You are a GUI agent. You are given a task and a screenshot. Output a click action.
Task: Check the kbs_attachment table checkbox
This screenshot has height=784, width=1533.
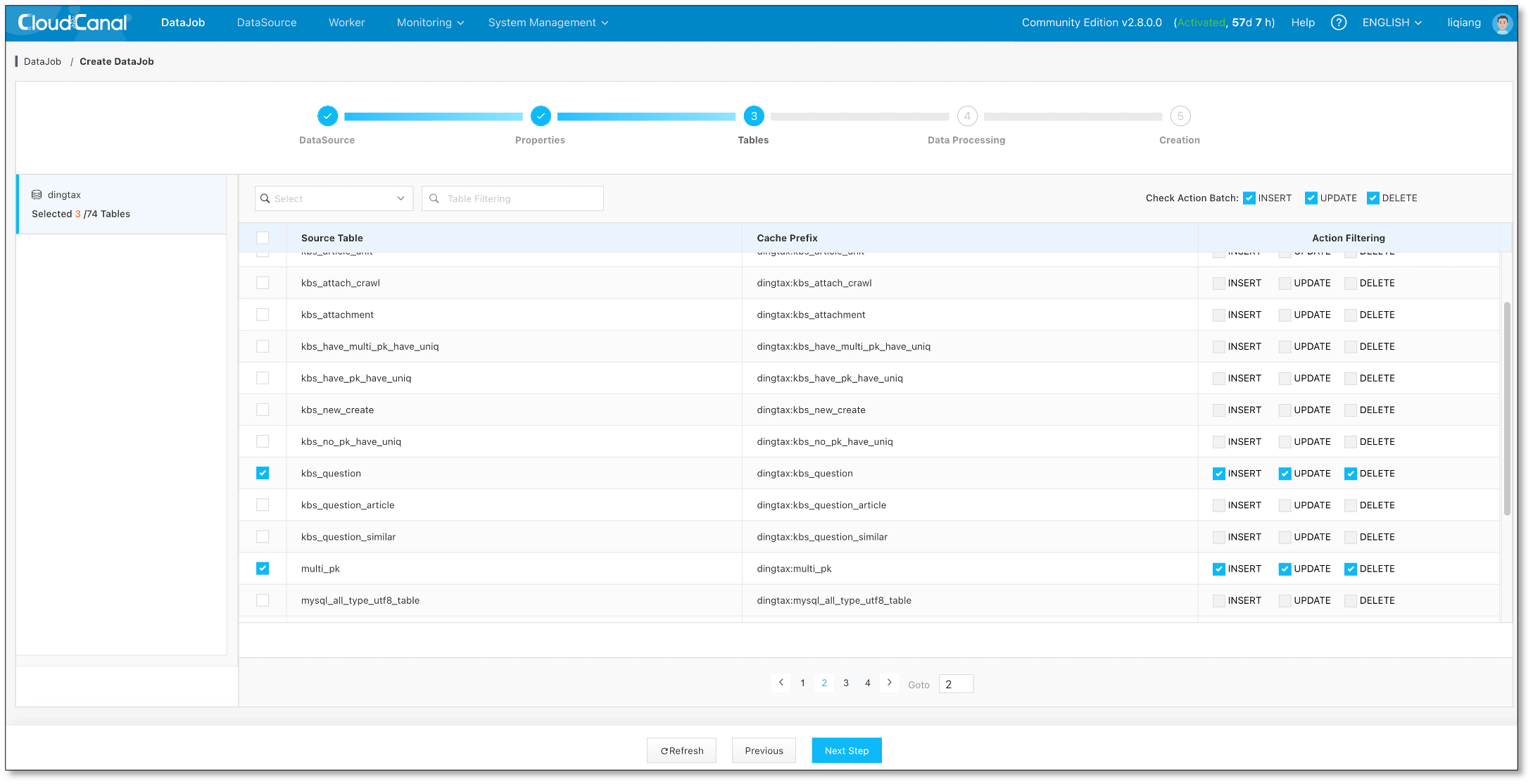[x=263, y=315]
